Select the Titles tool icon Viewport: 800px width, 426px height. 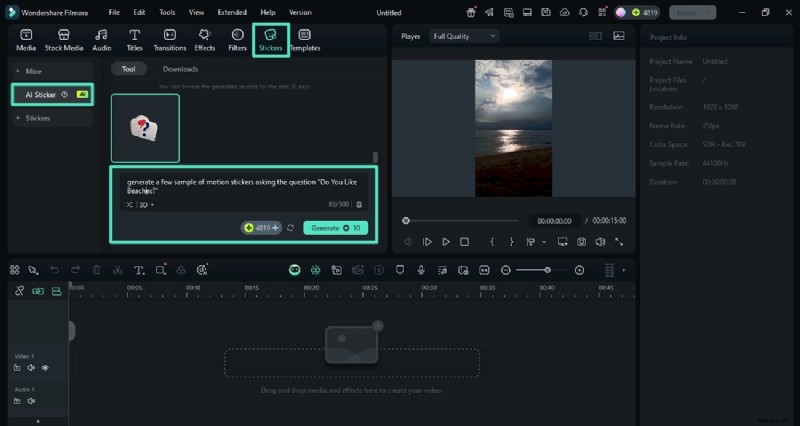(134, 40)
